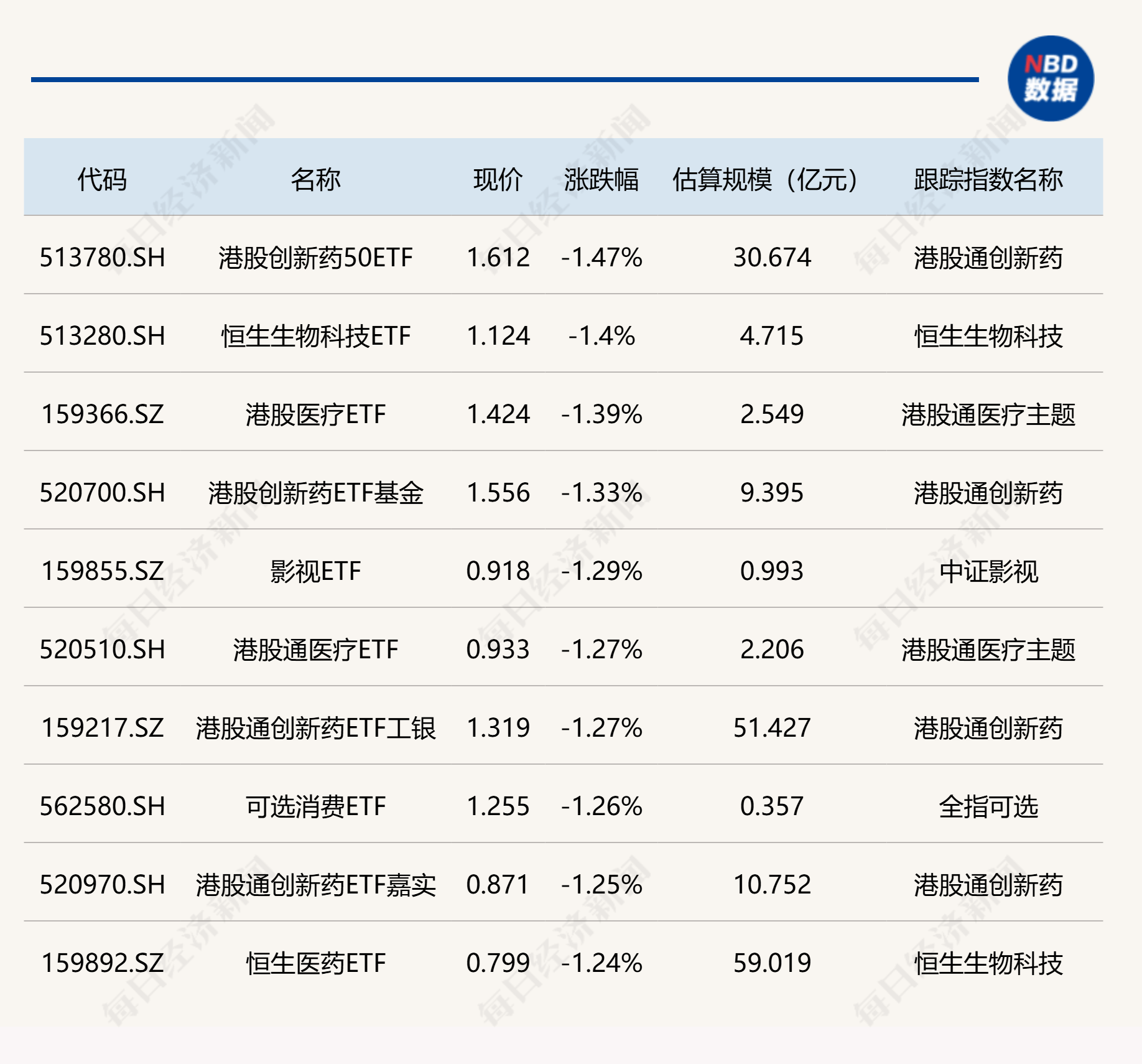Image resolution: width=1142 pixels, height=1064 pixels.
Task: Click the 中证影视 index name
Action: (988, 571)
